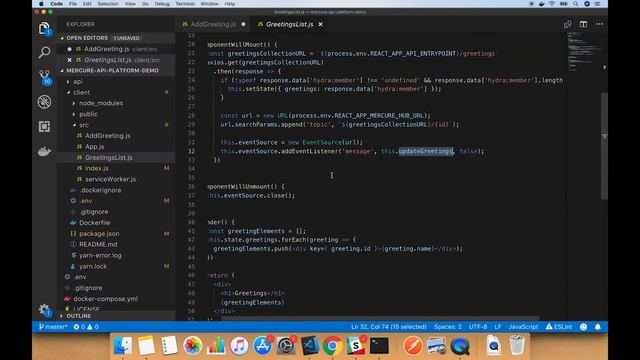Click the UTF-8 encoding indicator
Image resolution: width=640 pixels, height=360 pixels.
click(478, 327)
